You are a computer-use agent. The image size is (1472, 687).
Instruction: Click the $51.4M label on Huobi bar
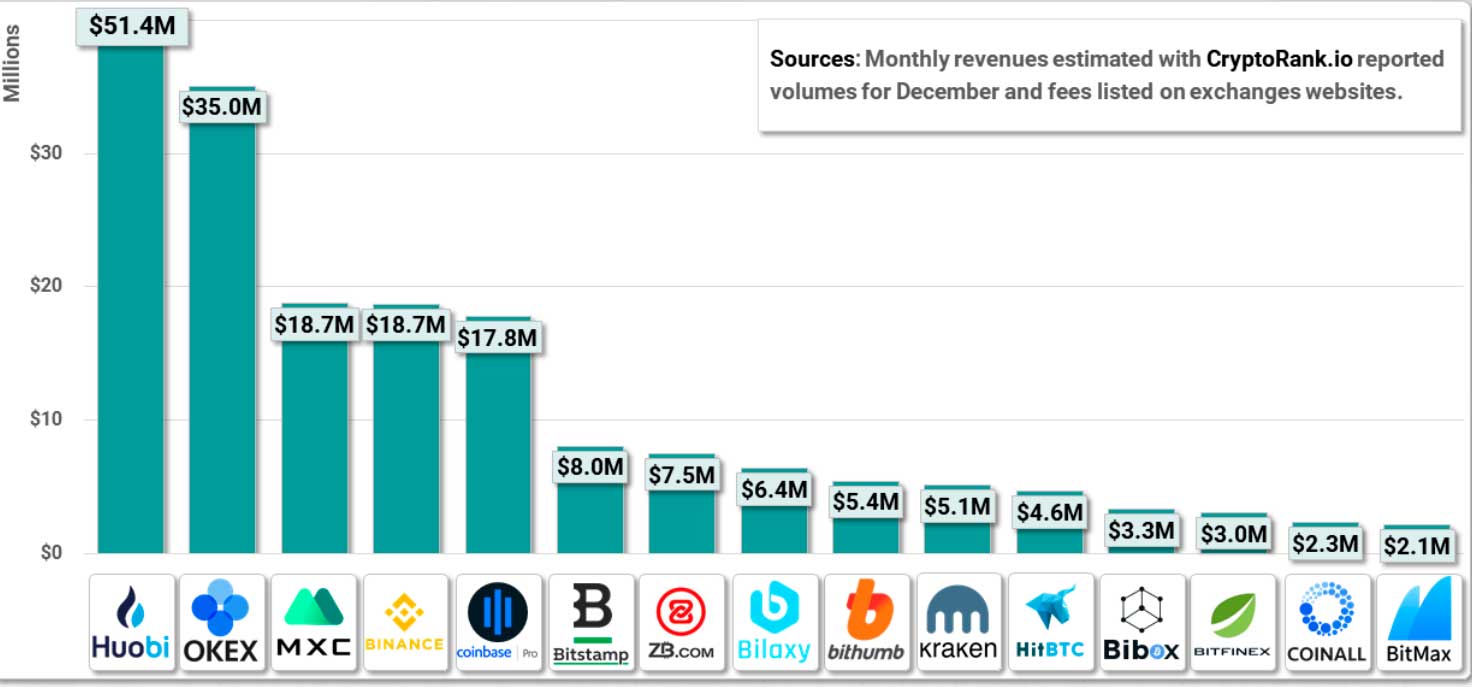132,26
